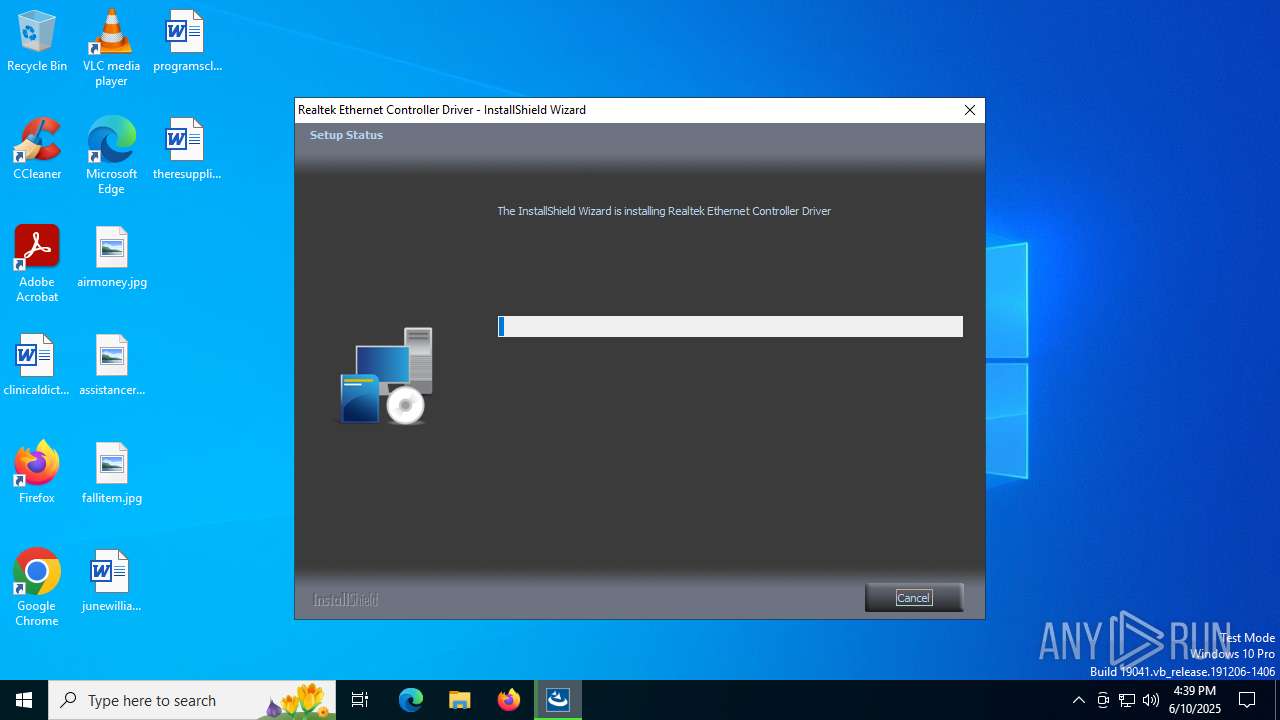
Task: Click the InstallShield installer taskbar button
Action: 558,700
